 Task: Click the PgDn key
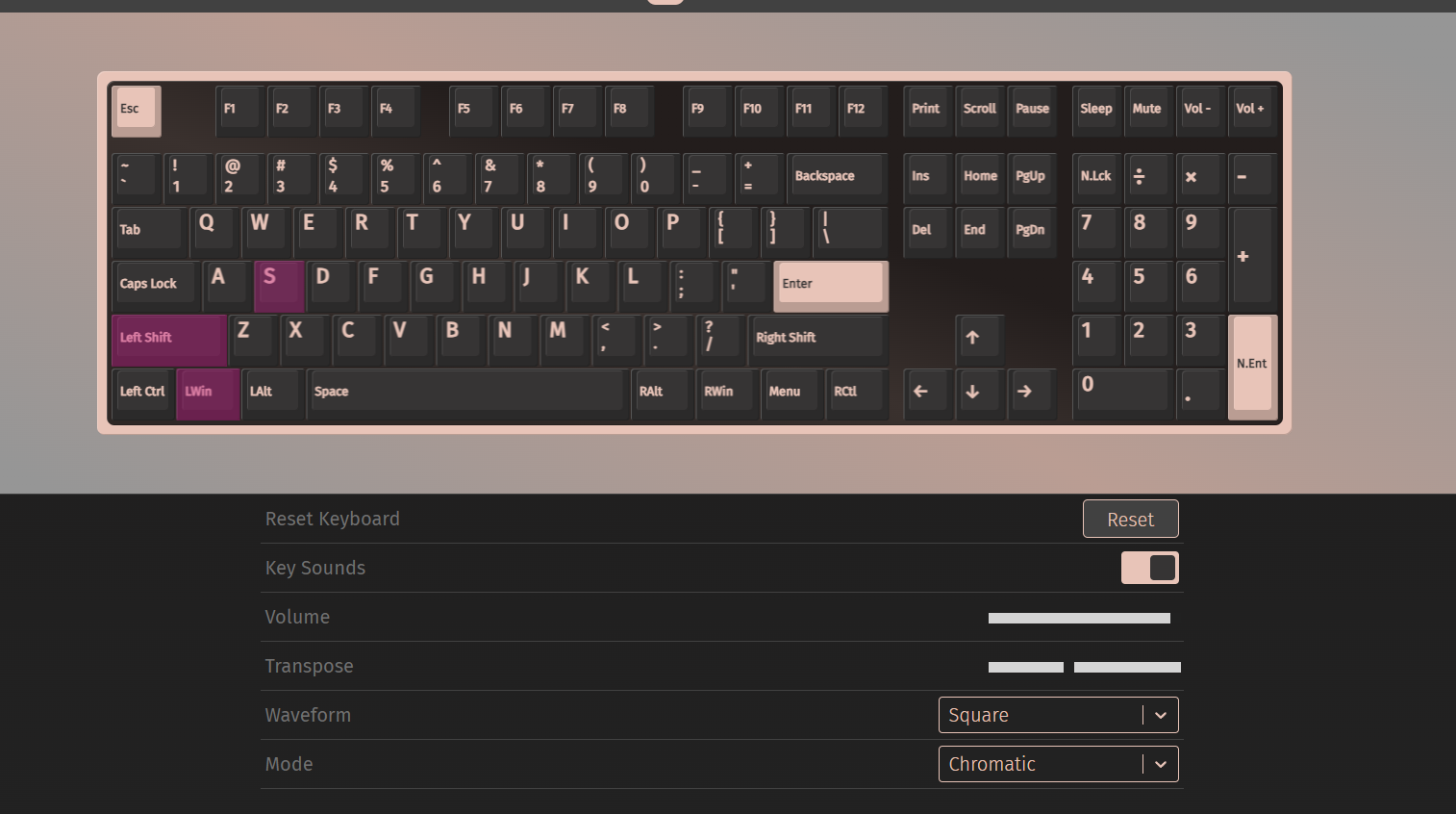(x=1032, y=232)
